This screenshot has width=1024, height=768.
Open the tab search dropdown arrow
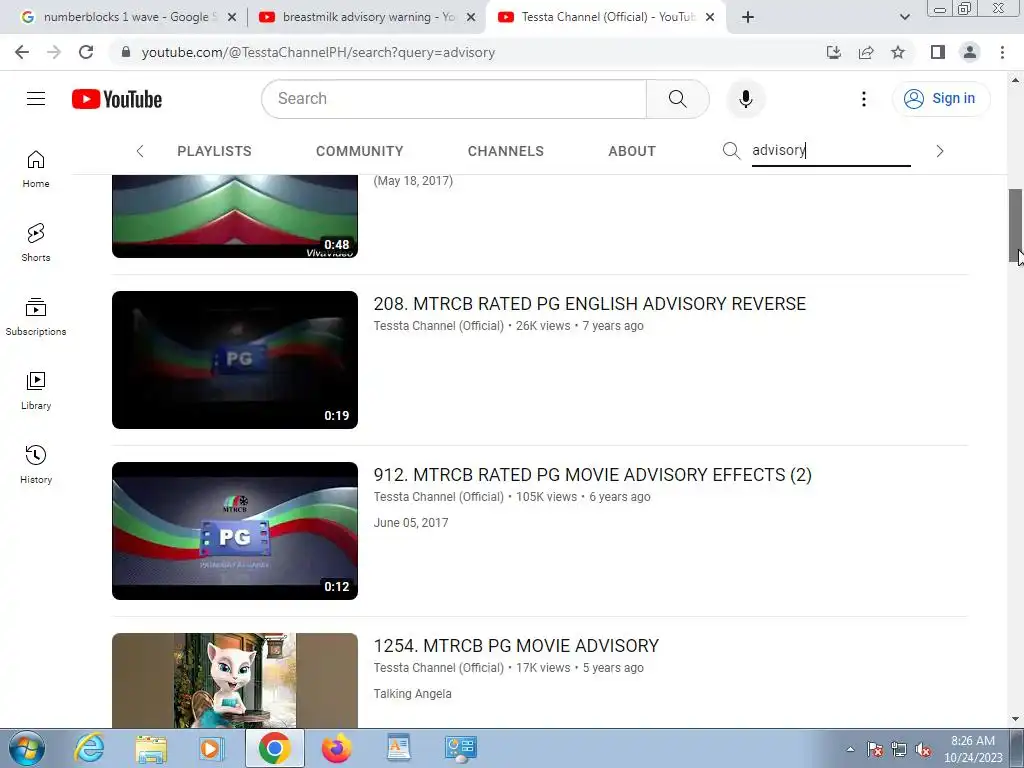click(904, 18)
